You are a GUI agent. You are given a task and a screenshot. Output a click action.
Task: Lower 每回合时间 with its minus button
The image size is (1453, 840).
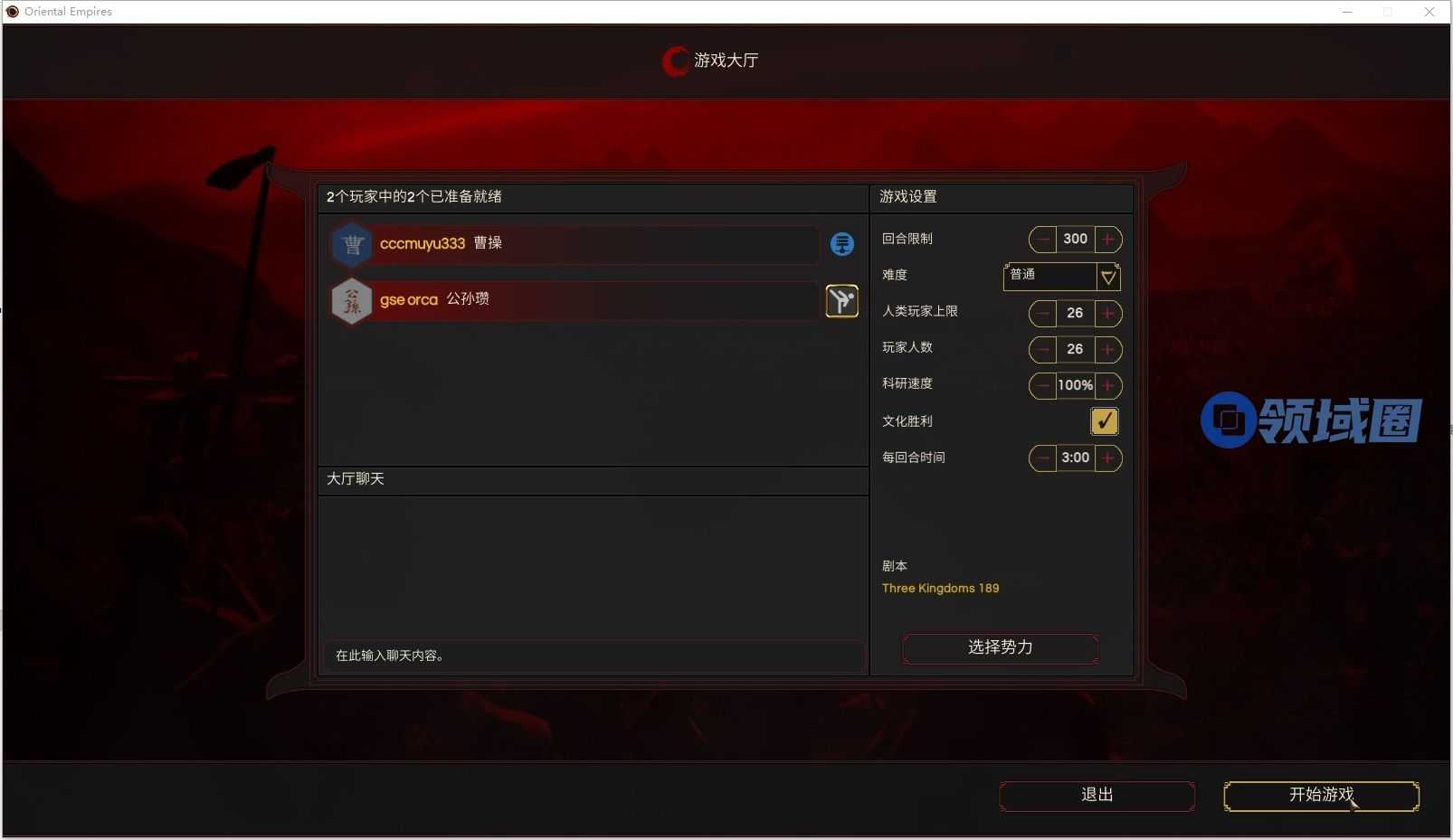[x=1043, y=458]
